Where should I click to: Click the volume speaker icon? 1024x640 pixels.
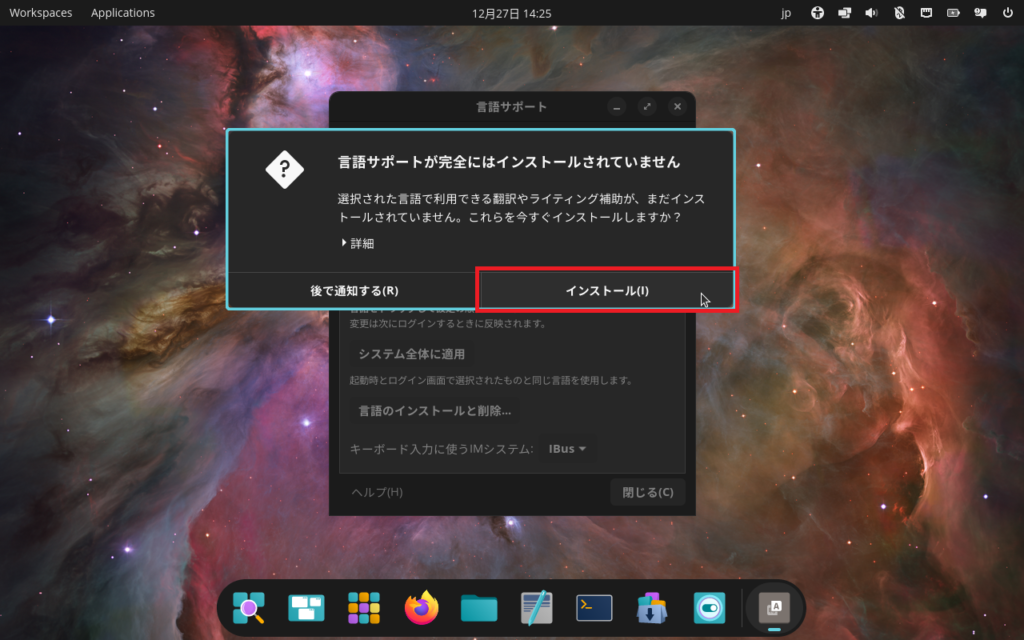871,13
